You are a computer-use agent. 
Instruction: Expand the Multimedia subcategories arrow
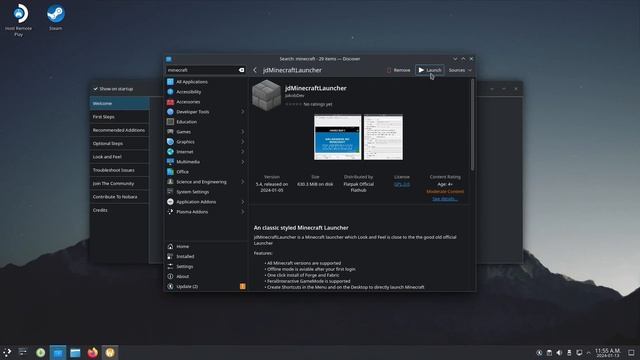point(243,162)
